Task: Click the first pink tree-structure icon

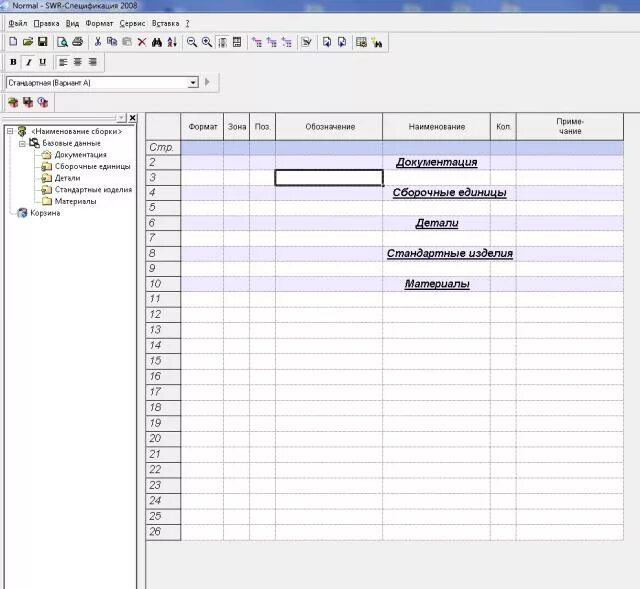Action: (x=257, y=42)
